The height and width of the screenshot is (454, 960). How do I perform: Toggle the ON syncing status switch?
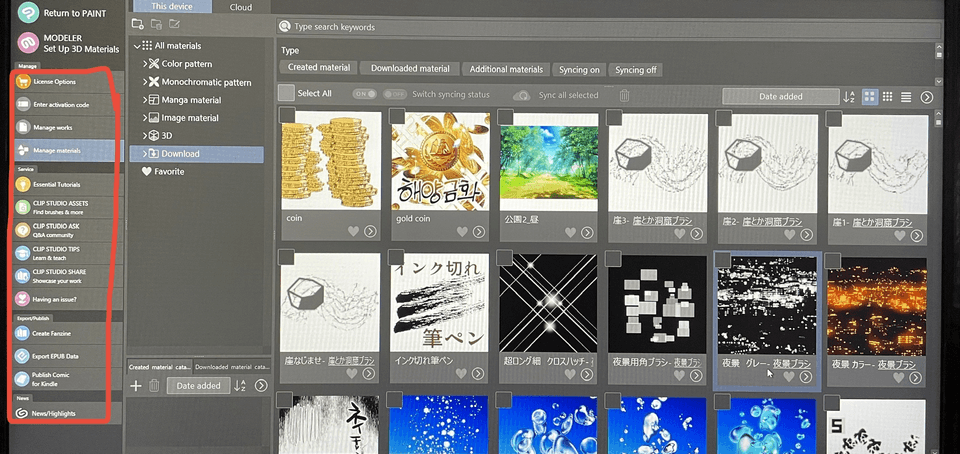pyautogui.click(x=364, y=94)
